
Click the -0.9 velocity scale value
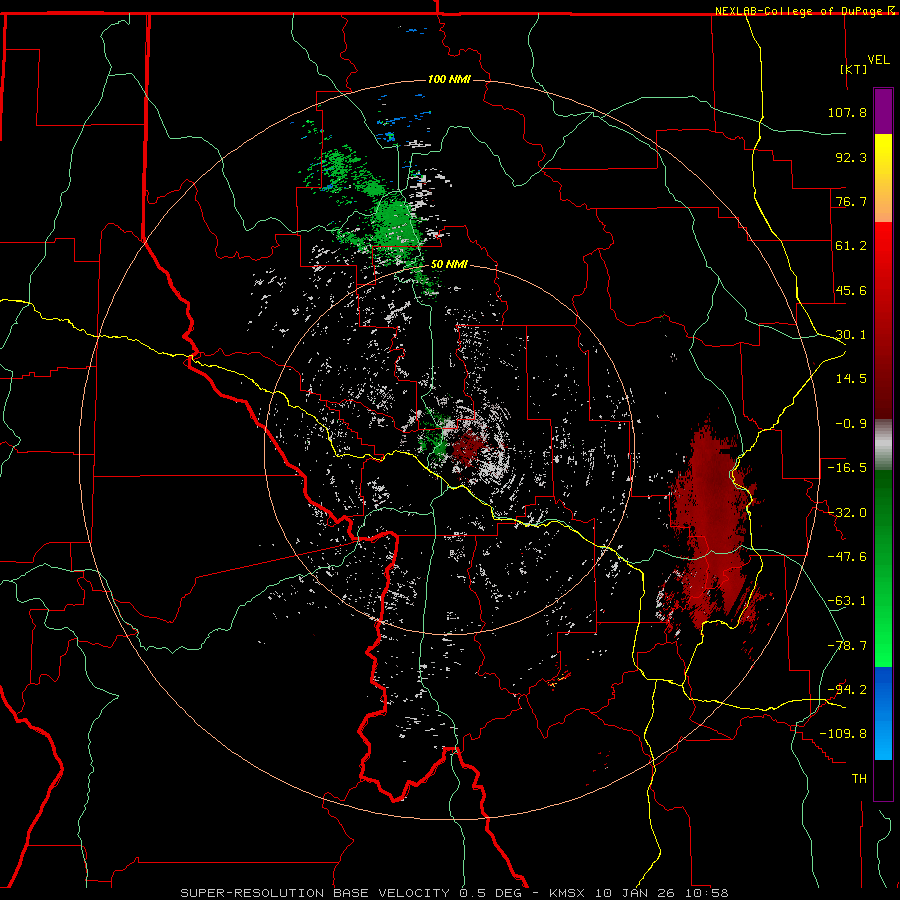851,424
